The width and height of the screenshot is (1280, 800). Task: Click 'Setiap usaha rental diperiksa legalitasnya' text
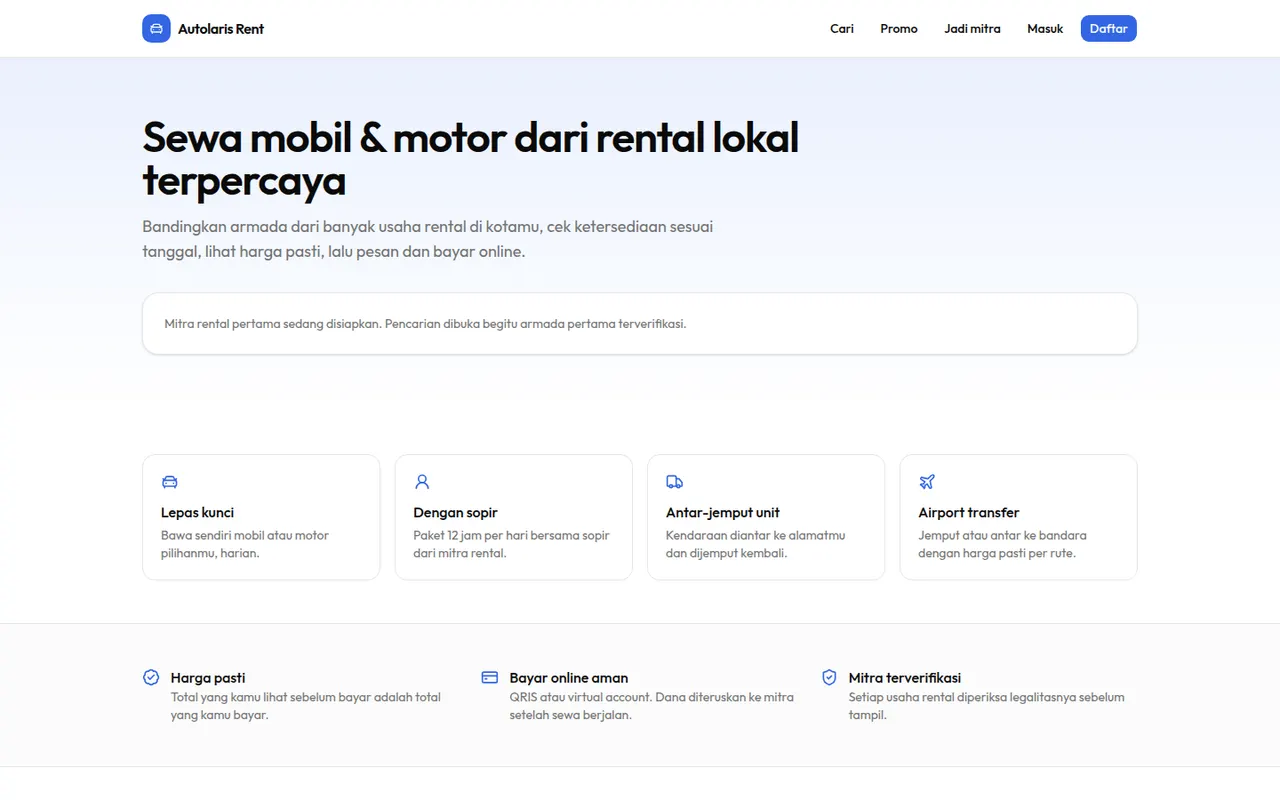coord(987,706)
